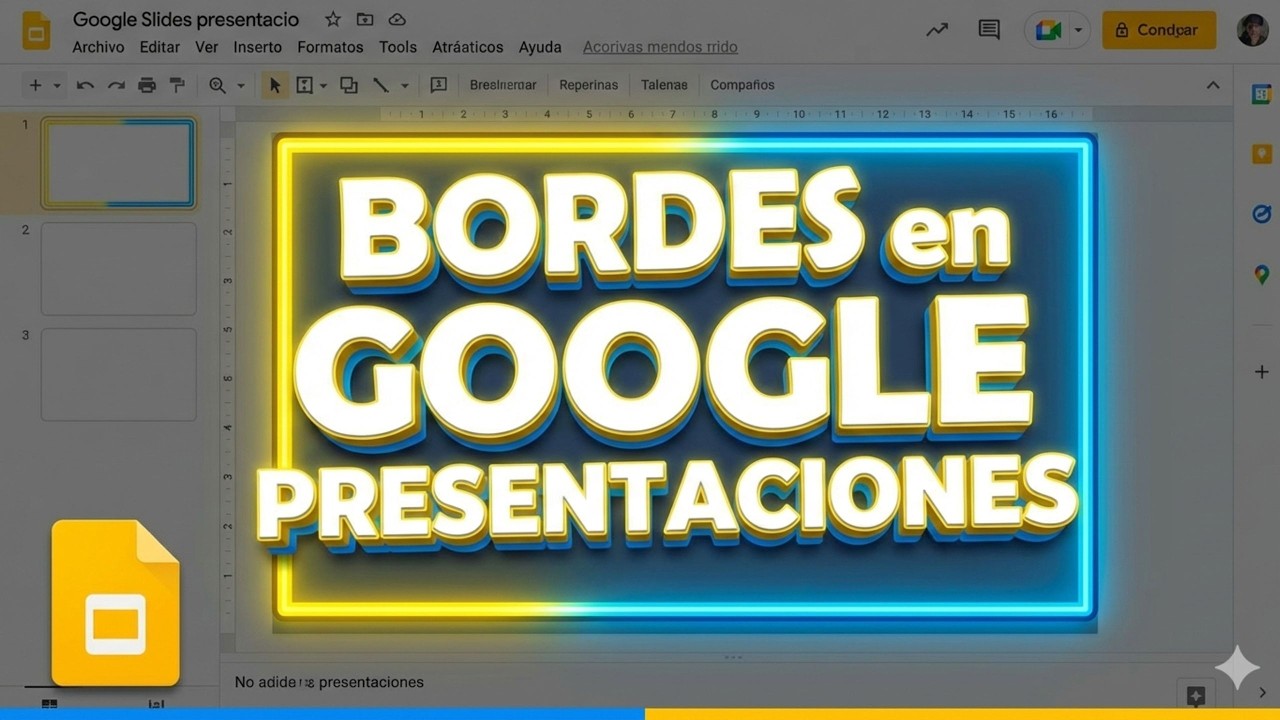Click the zoom magnifier icon
Image resolution: width=1280 pixels, height=720 pixels.
tap(217, 85)
